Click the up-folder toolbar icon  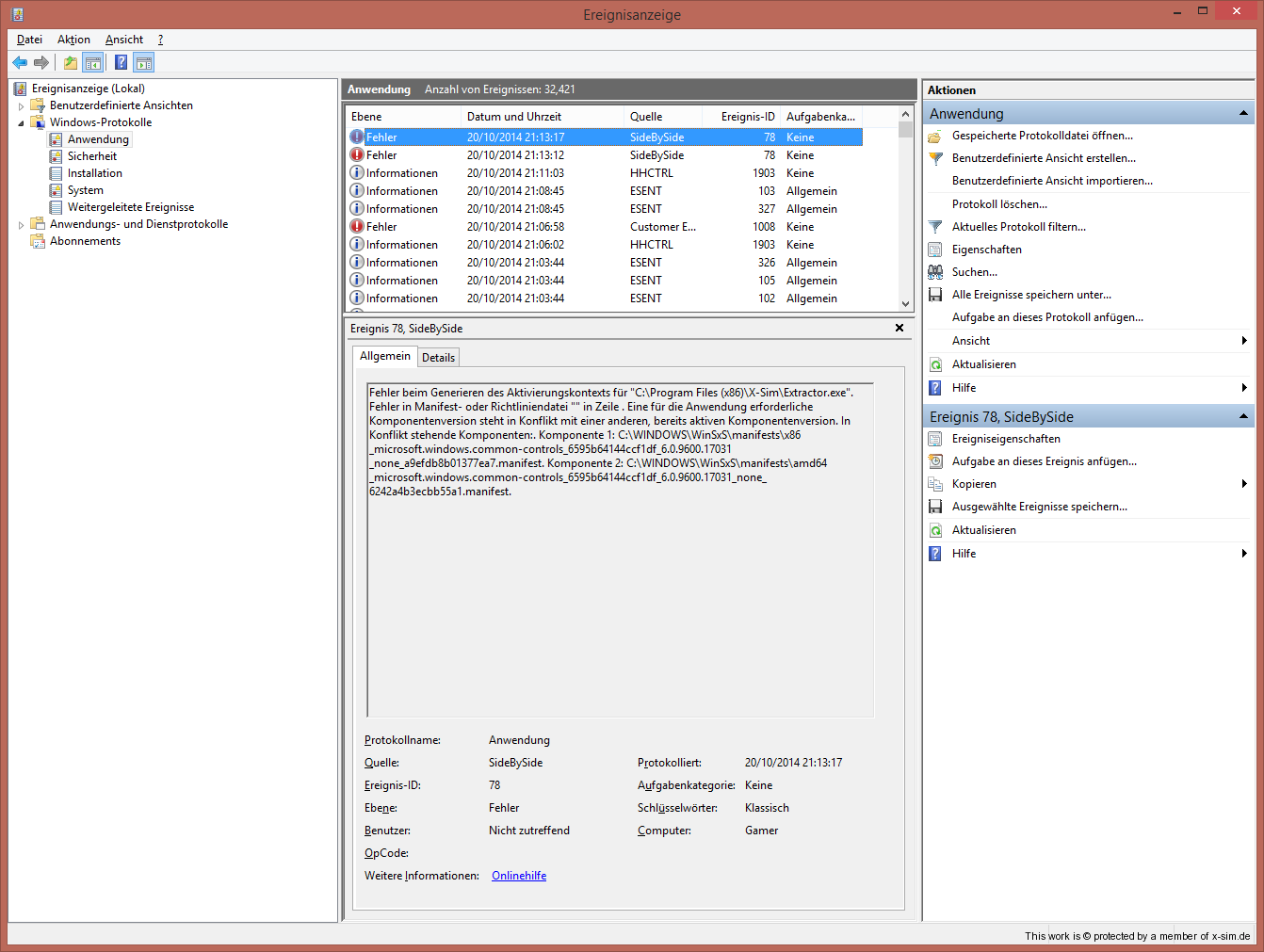[71, 63]
